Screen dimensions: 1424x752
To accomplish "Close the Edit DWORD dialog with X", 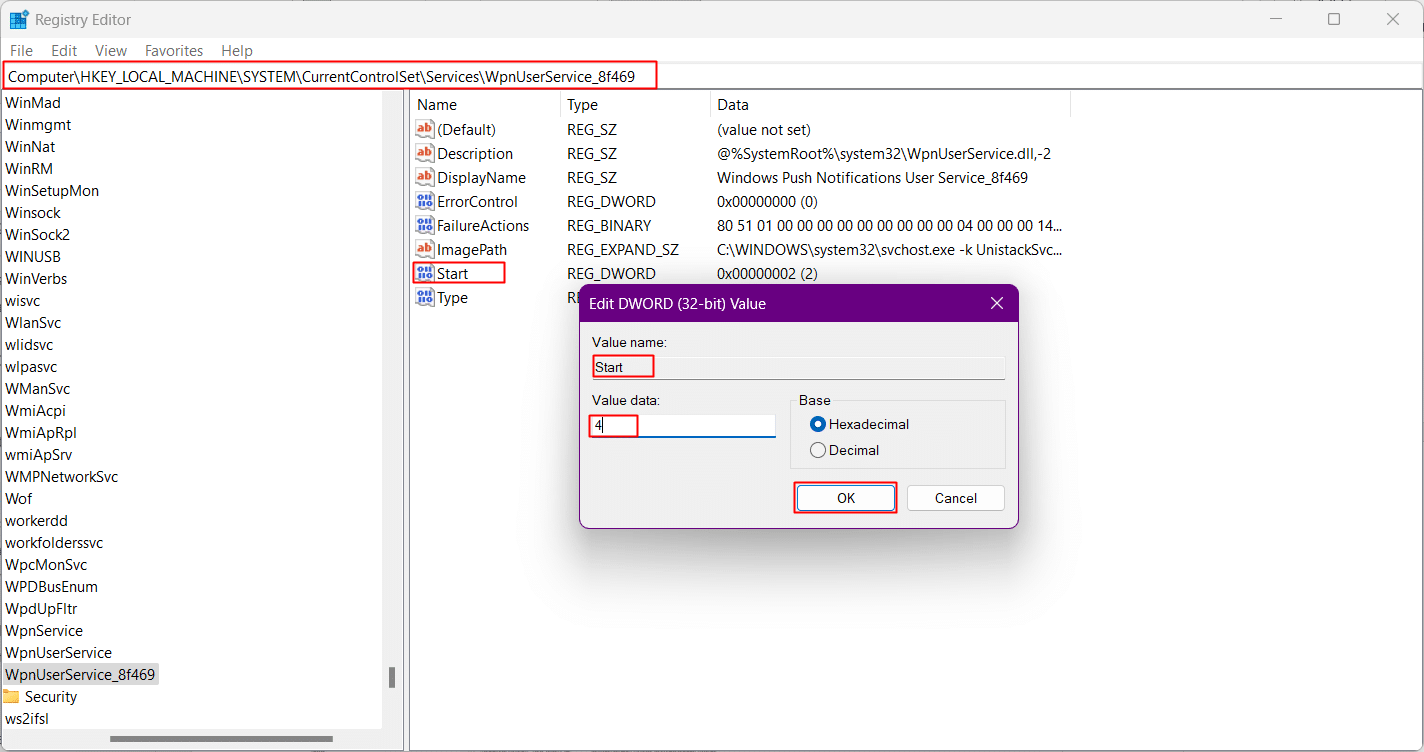I will click(996, 303).
